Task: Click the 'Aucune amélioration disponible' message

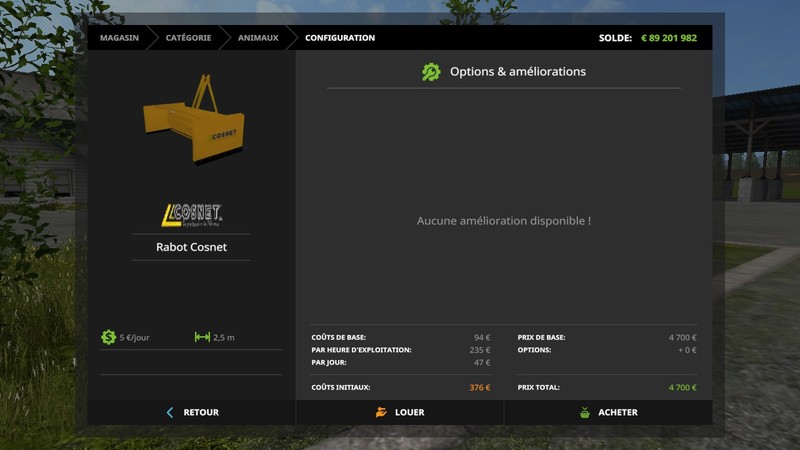Action: 503,220
